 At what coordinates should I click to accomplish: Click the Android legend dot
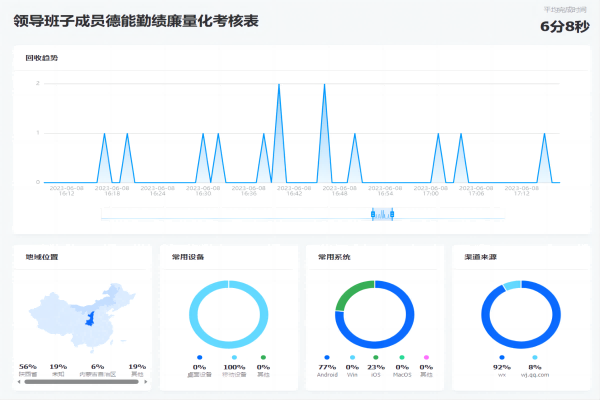pyautogui.click(x=326, y=357)
